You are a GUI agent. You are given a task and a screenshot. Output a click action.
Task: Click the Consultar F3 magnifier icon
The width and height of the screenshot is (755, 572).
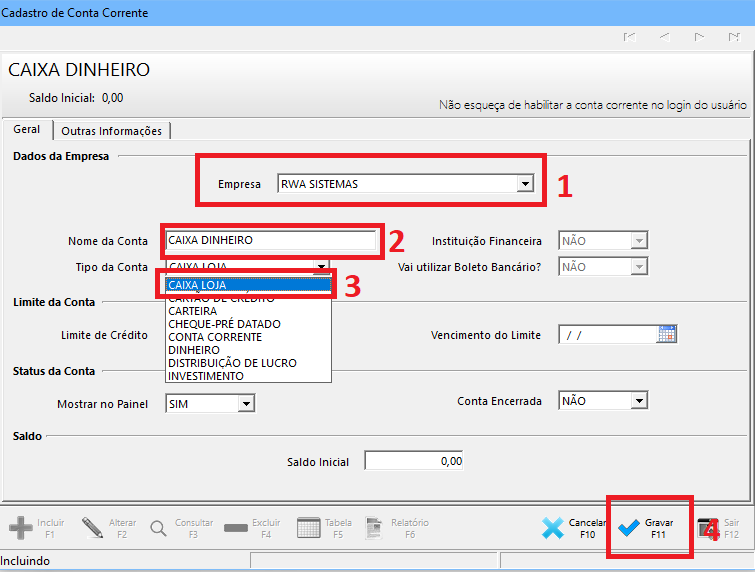click(158, 528)
